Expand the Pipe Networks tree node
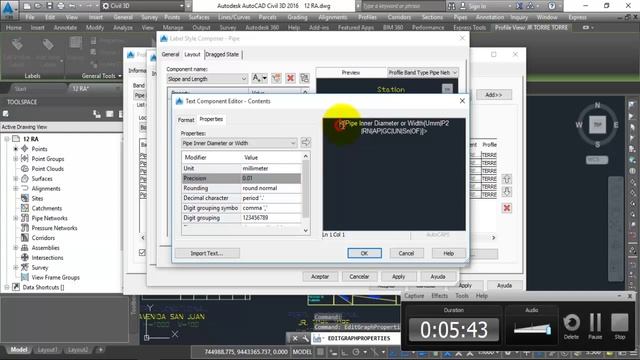Viewport: 640px width, 360px height. point(16,218)
